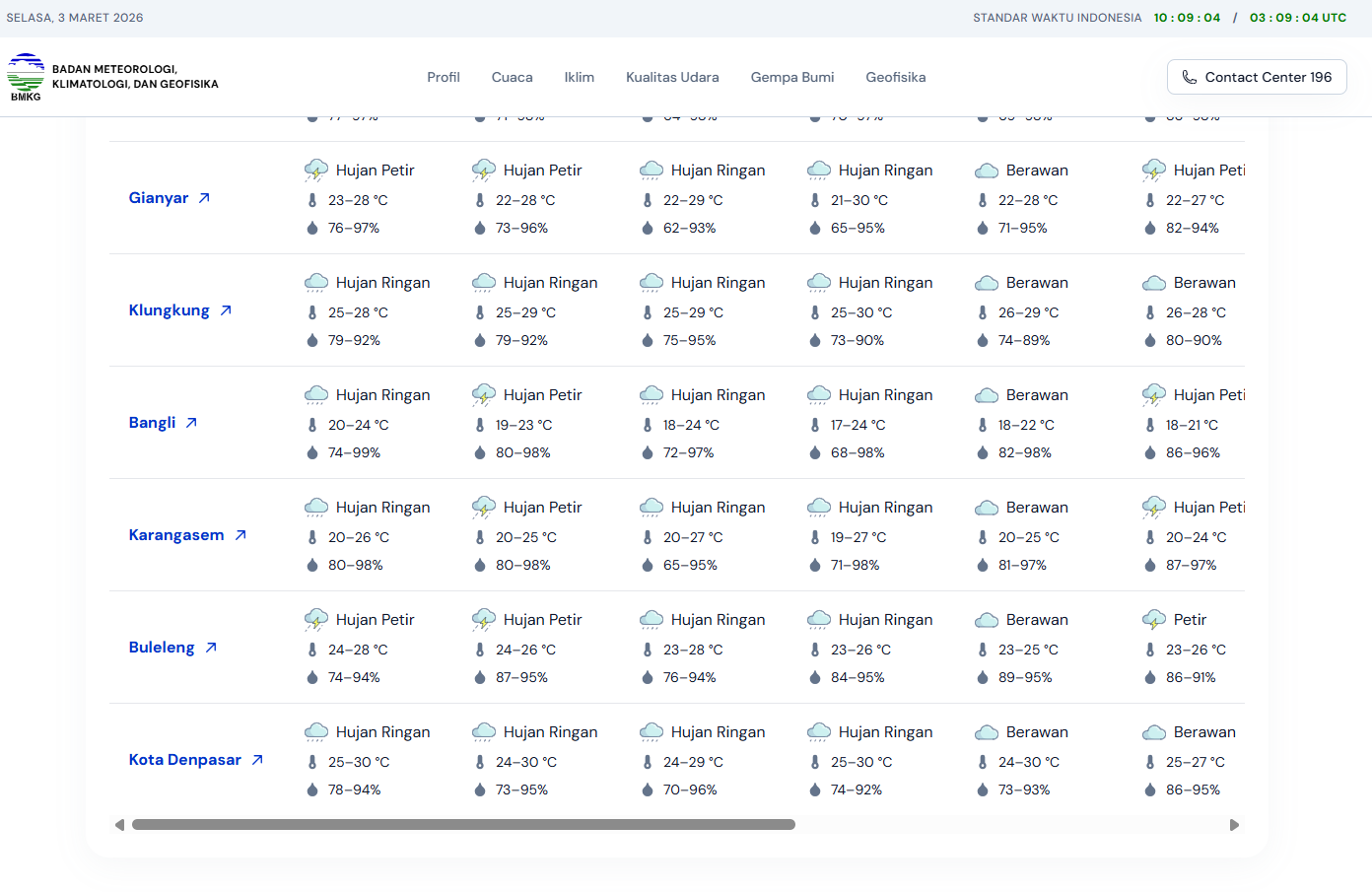The image size is (1372, 892).
Task: Click the arrow icon next to Bangli
Action: point(191,423)
